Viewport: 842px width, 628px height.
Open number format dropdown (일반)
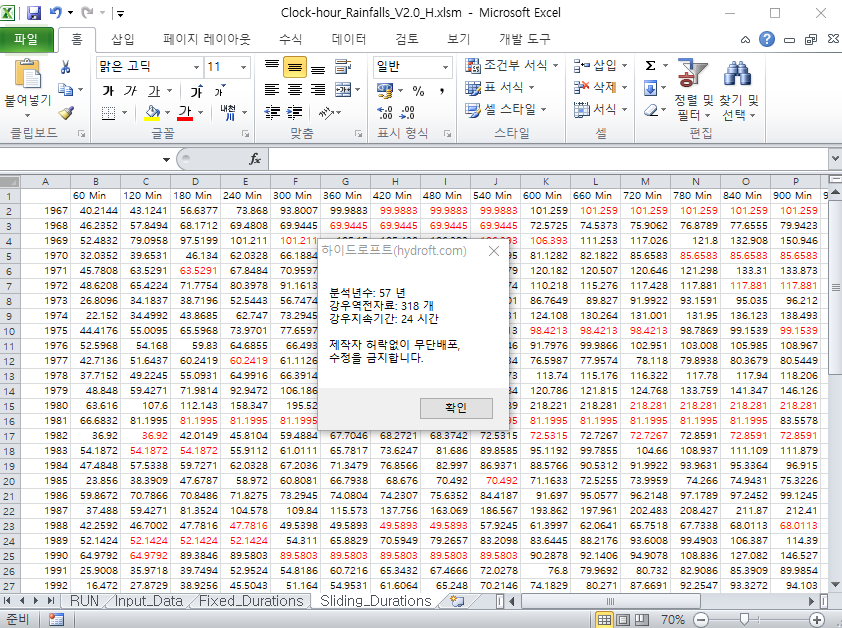pos(445,67)
